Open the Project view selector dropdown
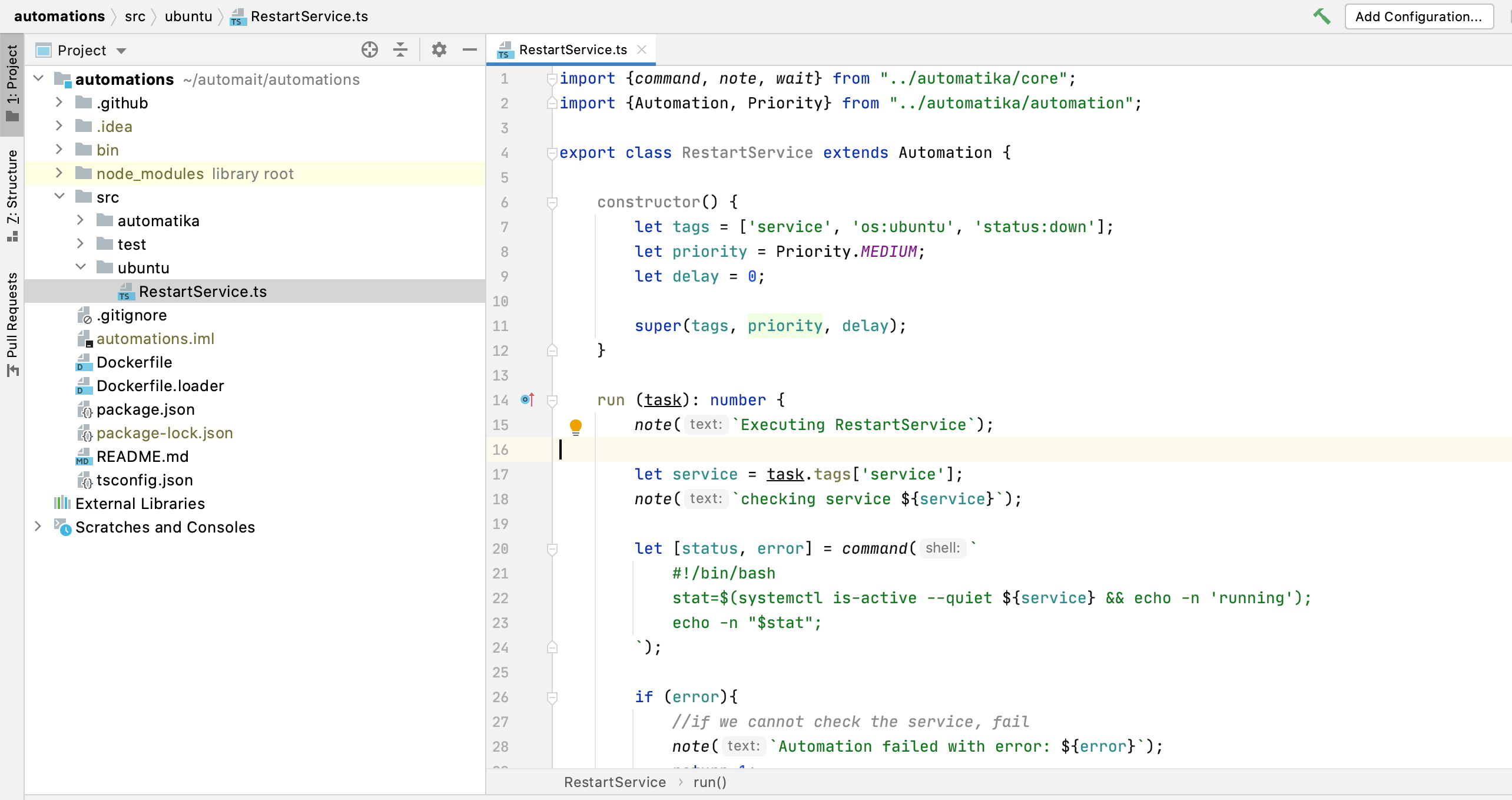 pyautogui.click(x=121, y=50)
